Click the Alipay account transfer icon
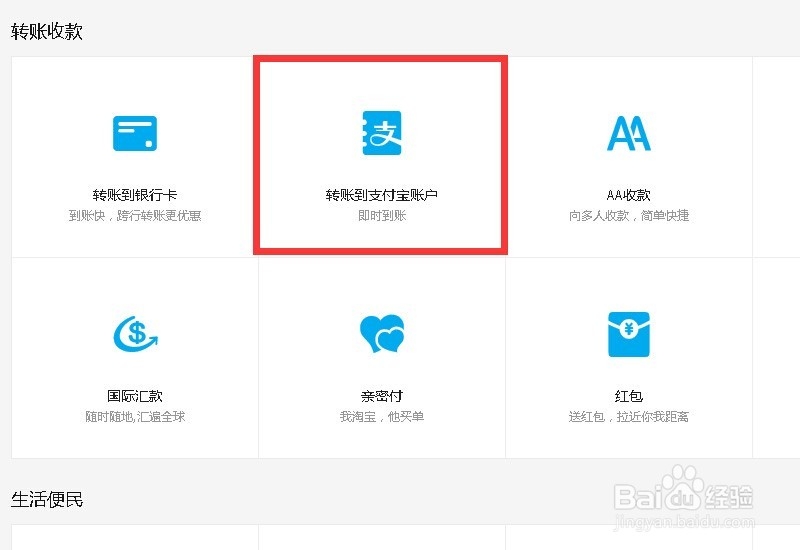This screenshot has width=800, height=550. [382, 133]
